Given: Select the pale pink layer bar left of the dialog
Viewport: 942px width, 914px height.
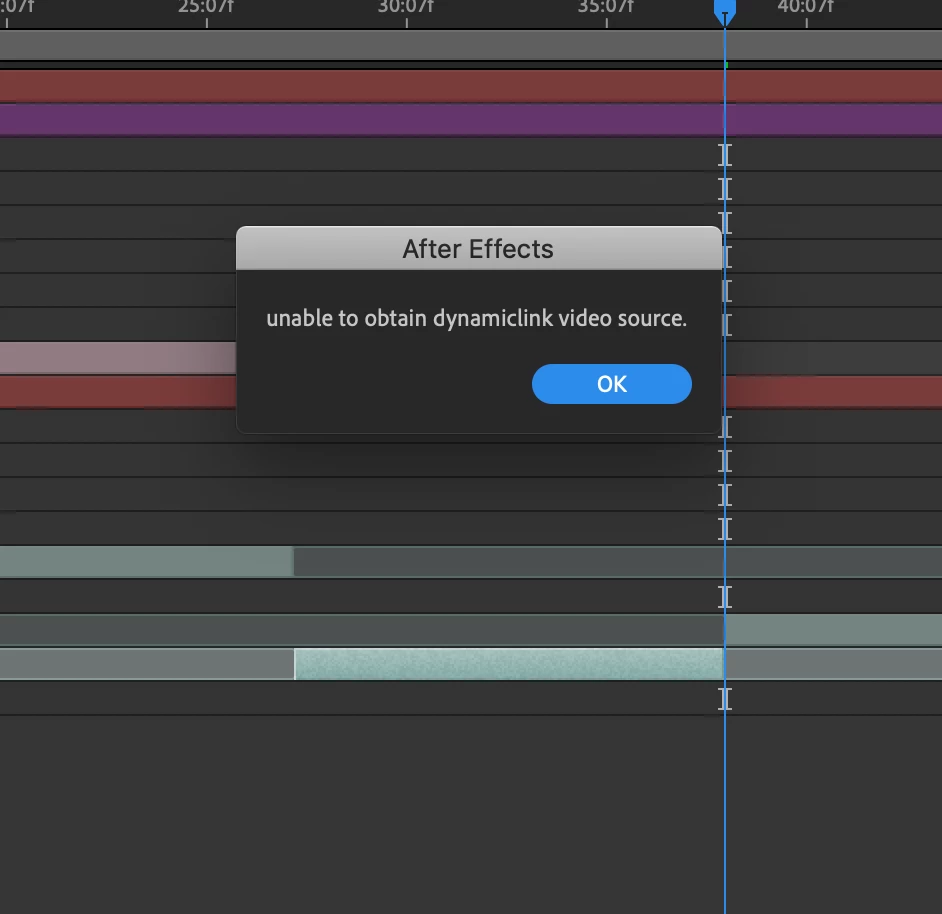Looking at the screenshot, I should coord(118,358).
